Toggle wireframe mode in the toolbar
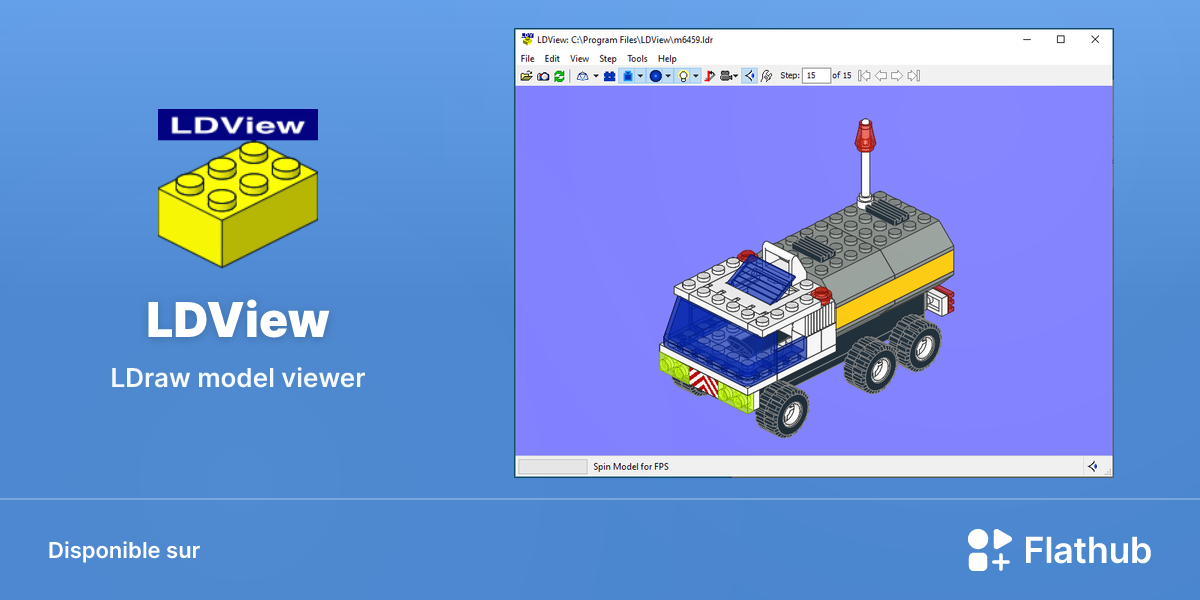1200x600 pixels. click(x=582, y=76)
